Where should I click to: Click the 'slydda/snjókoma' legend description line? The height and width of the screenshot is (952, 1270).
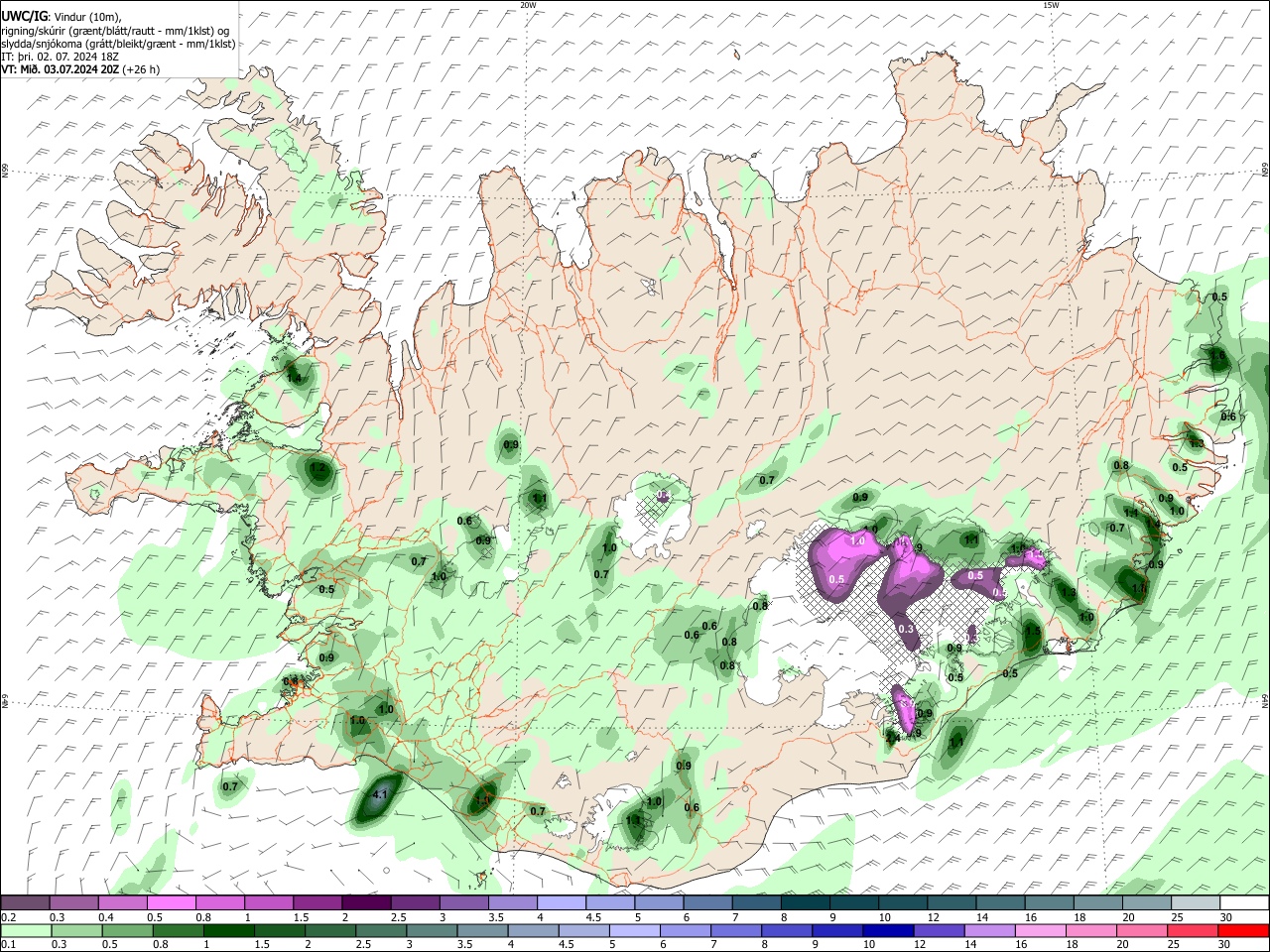[118, 44]
